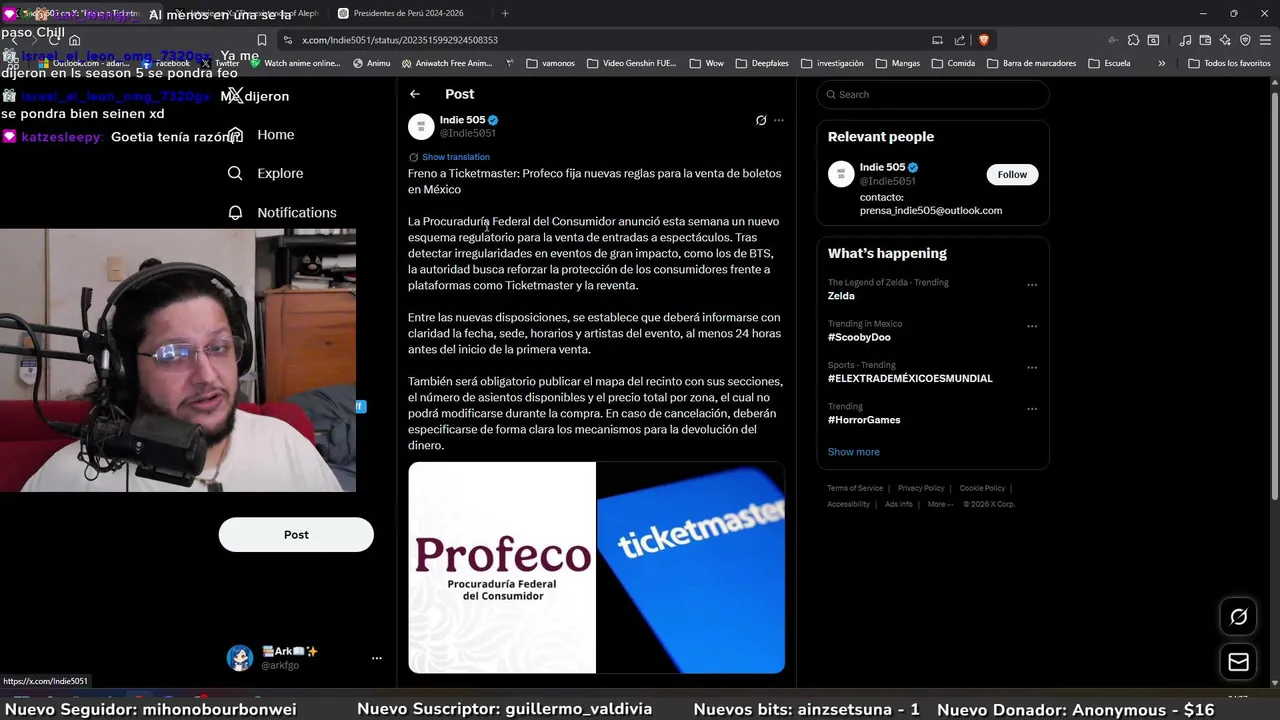The width and height of the screenshot is (1280, 720).
Task: Follow Indie 505 account
Action: point(1012,174)
